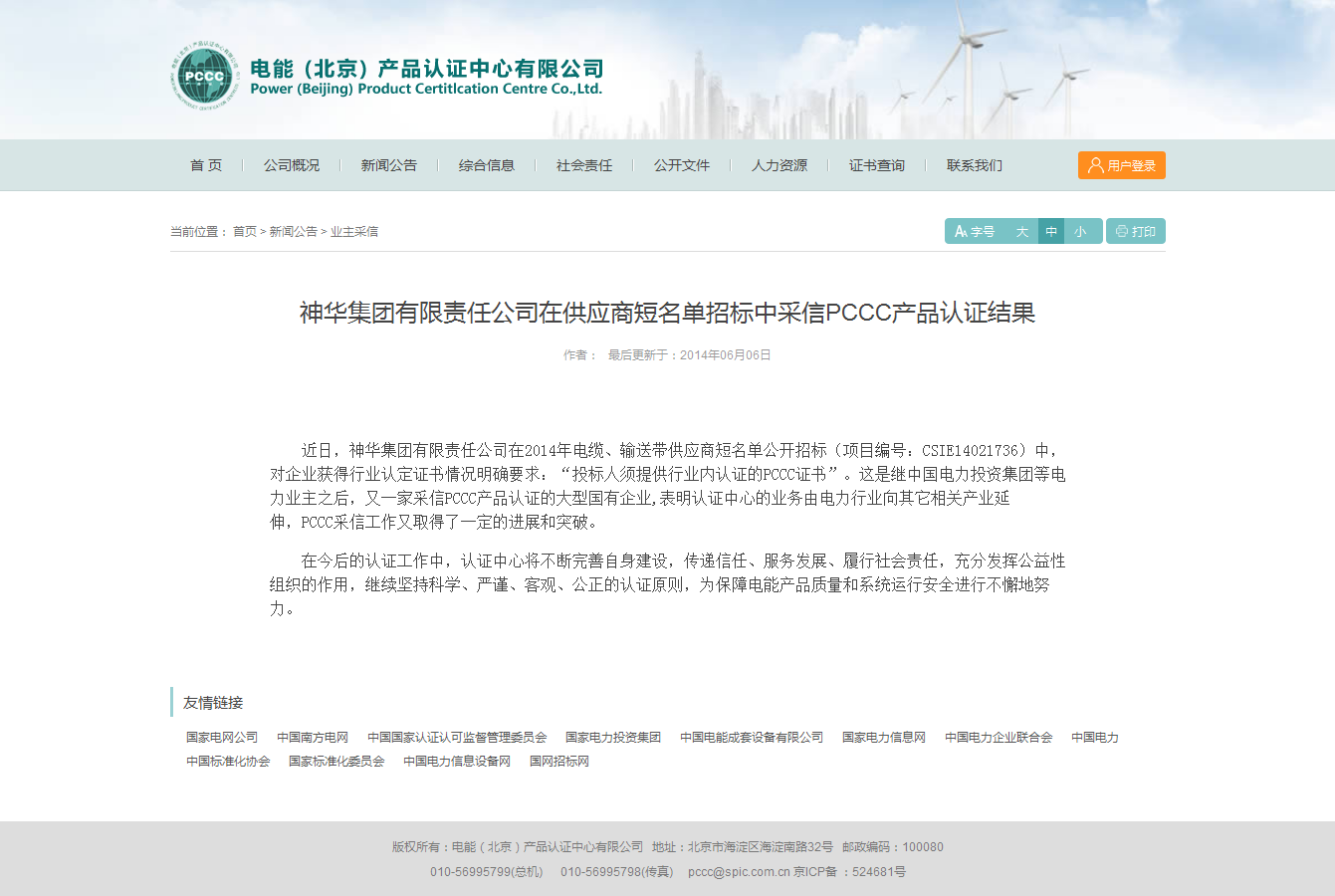1335x896 pixels.
Task: Open the 社会责任 menu
Action: click(584, 165)
